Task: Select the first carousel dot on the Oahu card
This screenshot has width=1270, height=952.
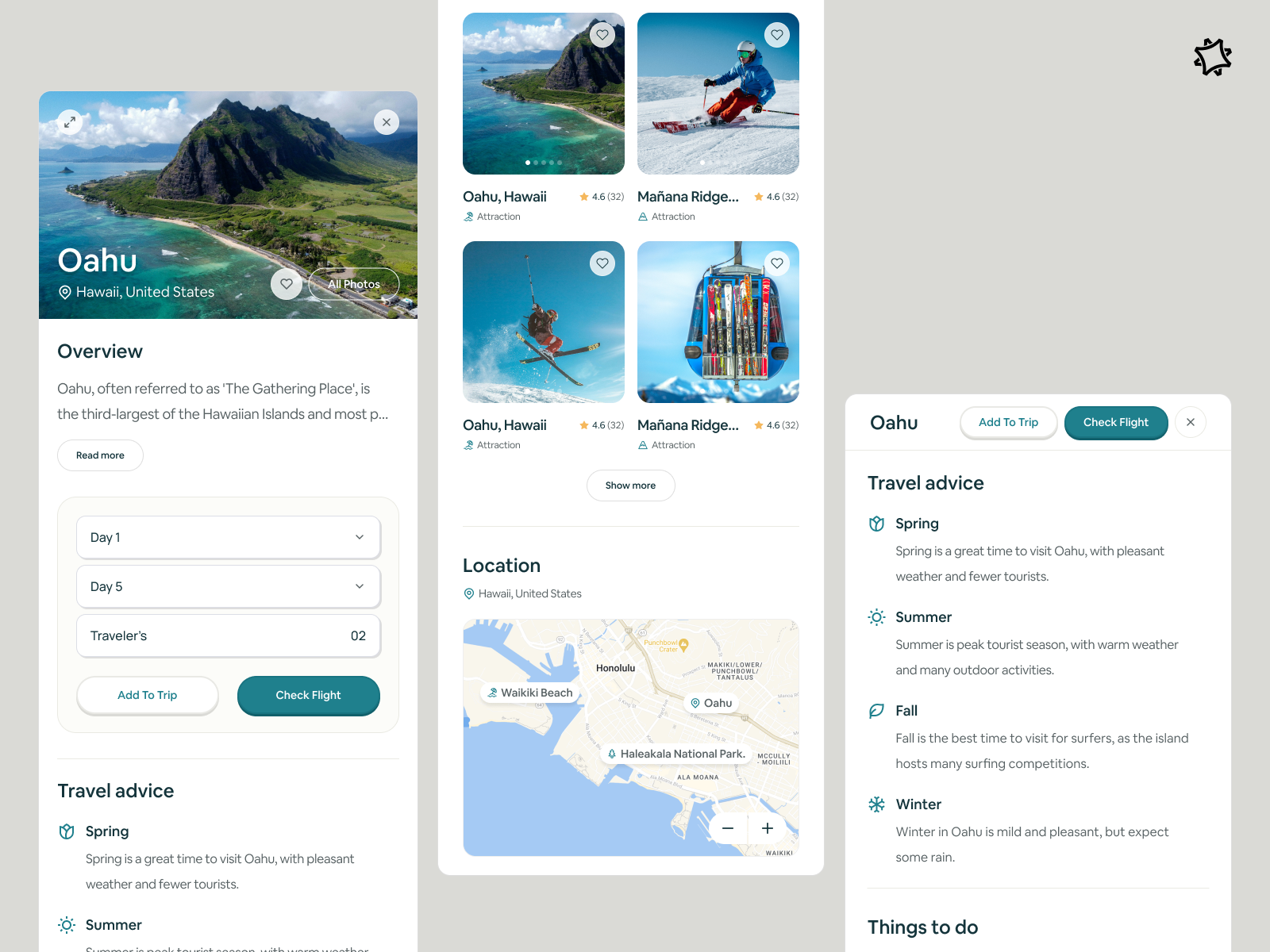Action: click(x=528, y=163)
